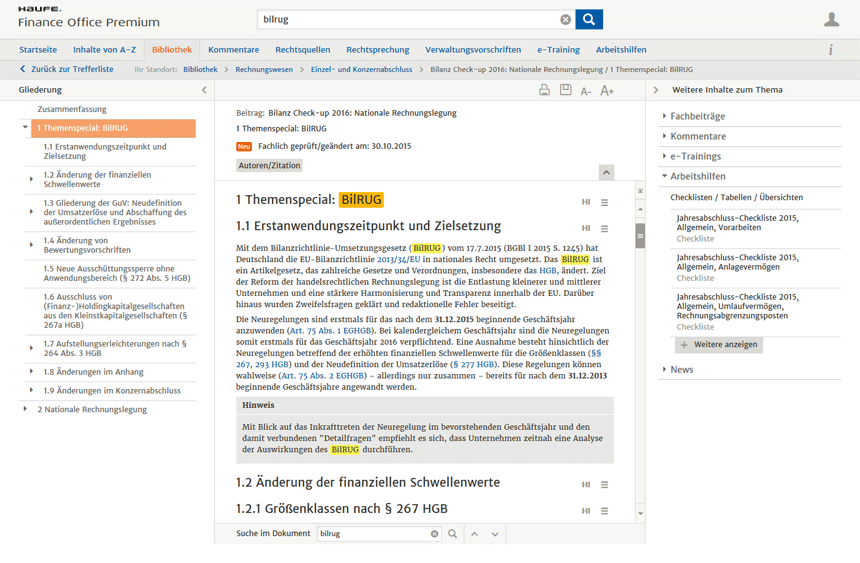The height and width of the screenshot is (563, 860).
Task: Jump to next match in document search
Action: (x=495, y=534)
